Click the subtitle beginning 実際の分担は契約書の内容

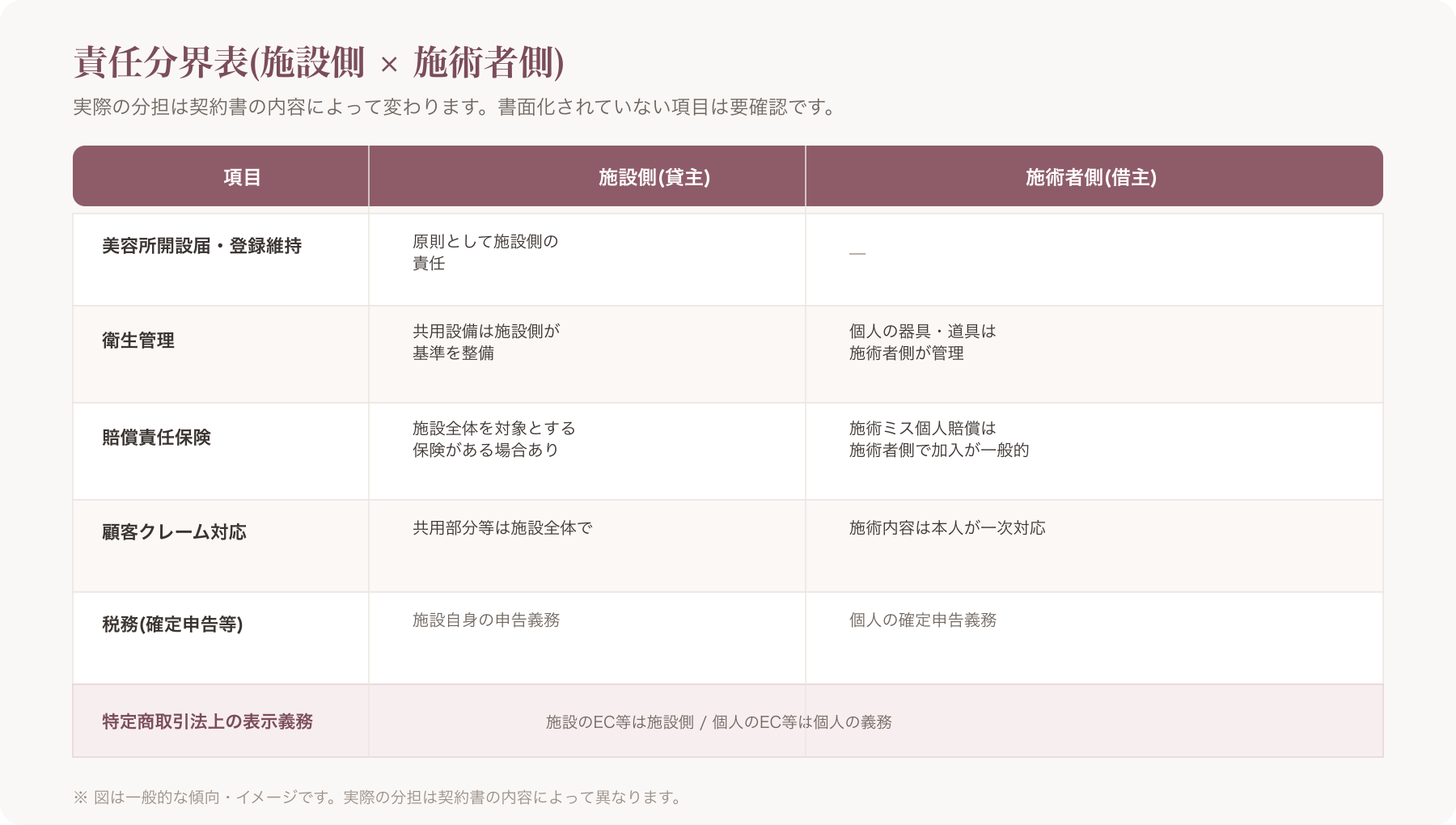455,107
